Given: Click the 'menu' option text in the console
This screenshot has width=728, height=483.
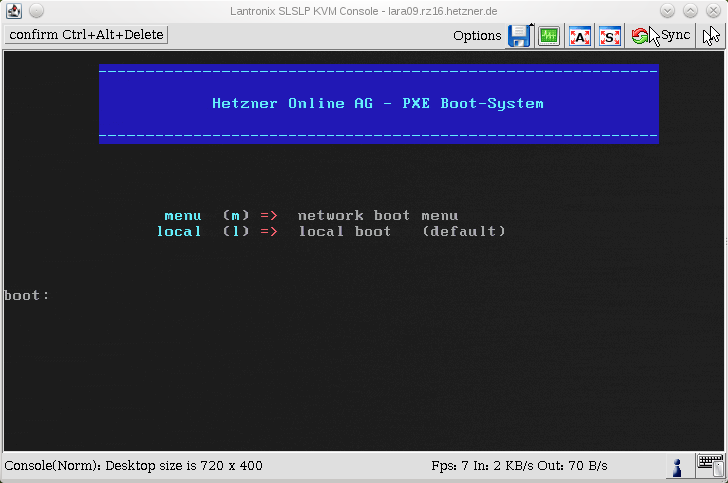Looking at the screenshot, I should (x=183, y=216).
